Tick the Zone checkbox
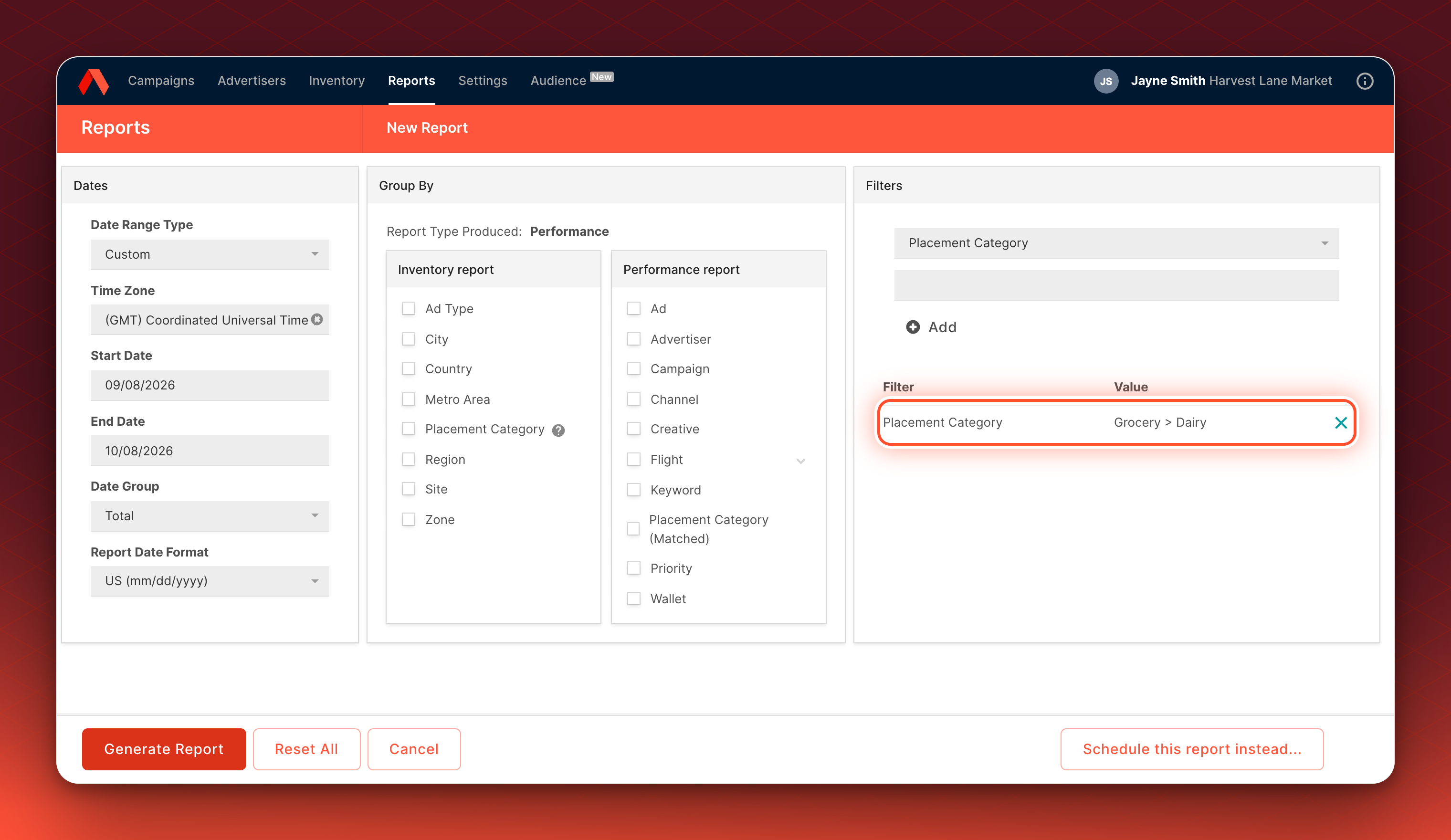This screenshot has height=840, width=1451. (408, 519)
